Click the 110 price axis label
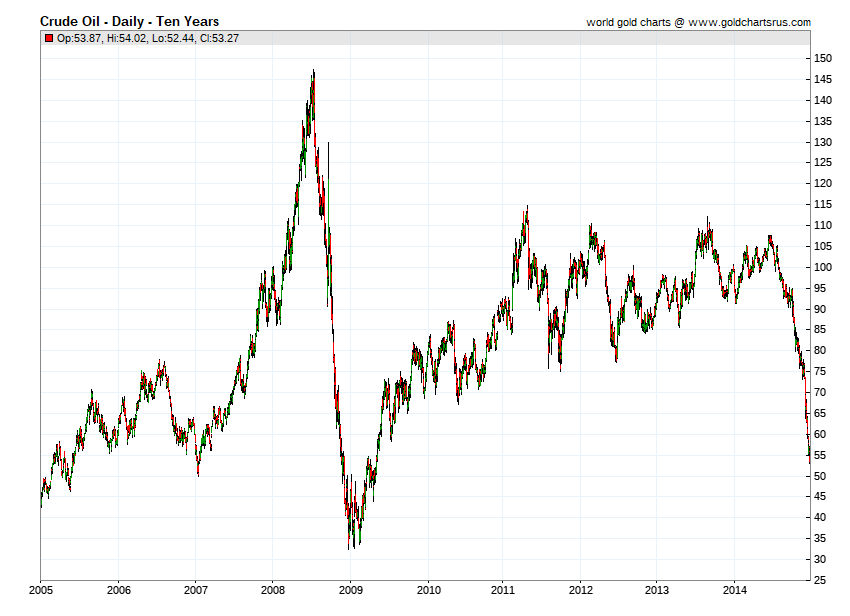850x616 pixels. coord(822,225)
